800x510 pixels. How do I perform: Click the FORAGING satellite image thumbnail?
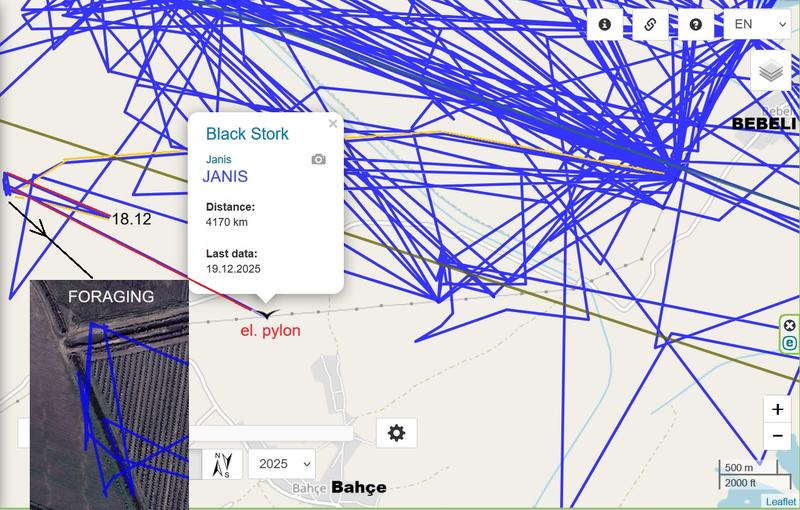109,395
